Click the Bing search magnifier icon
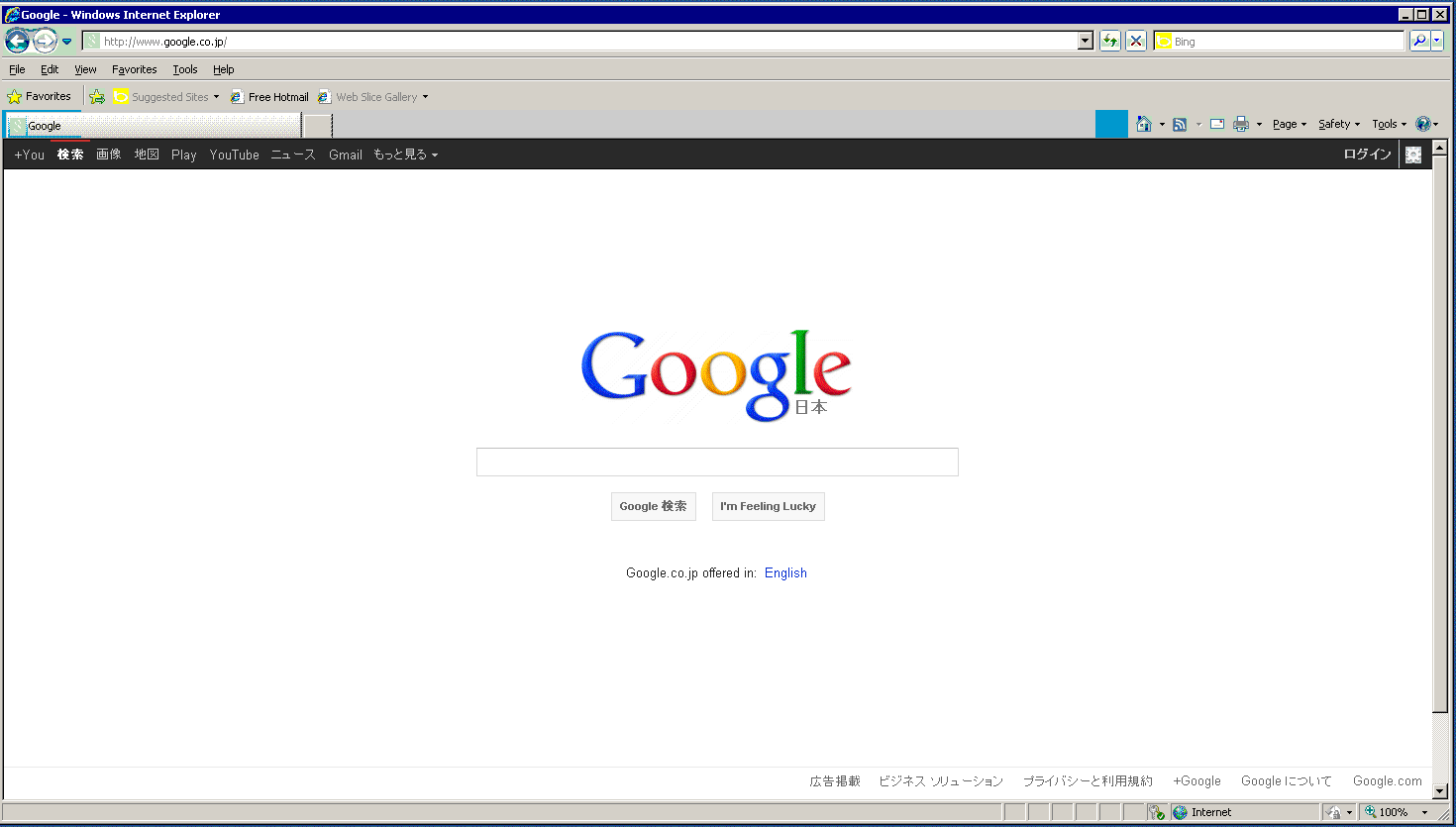The image size is (1456, 827). 1420,41
